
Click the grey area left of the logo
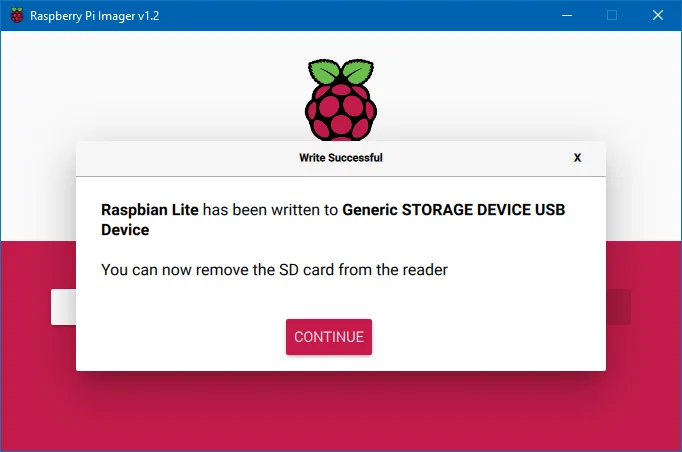point(150,90)
